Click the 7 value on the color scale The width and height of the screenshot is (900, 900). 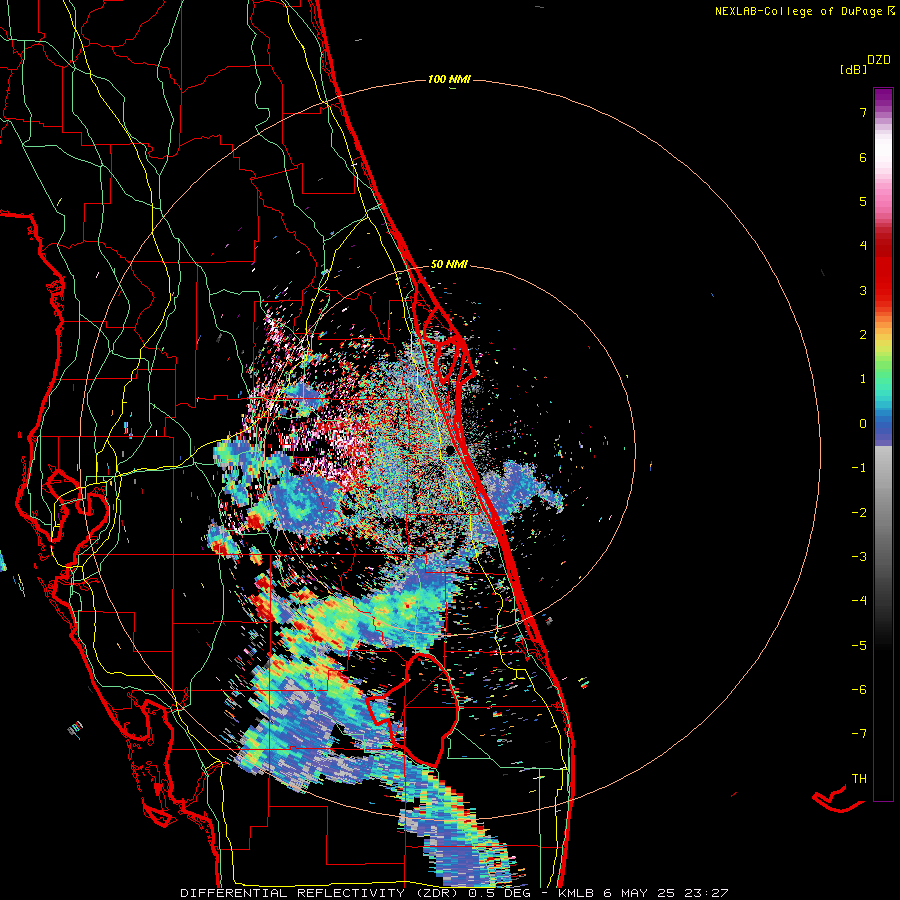click(863, 112)
